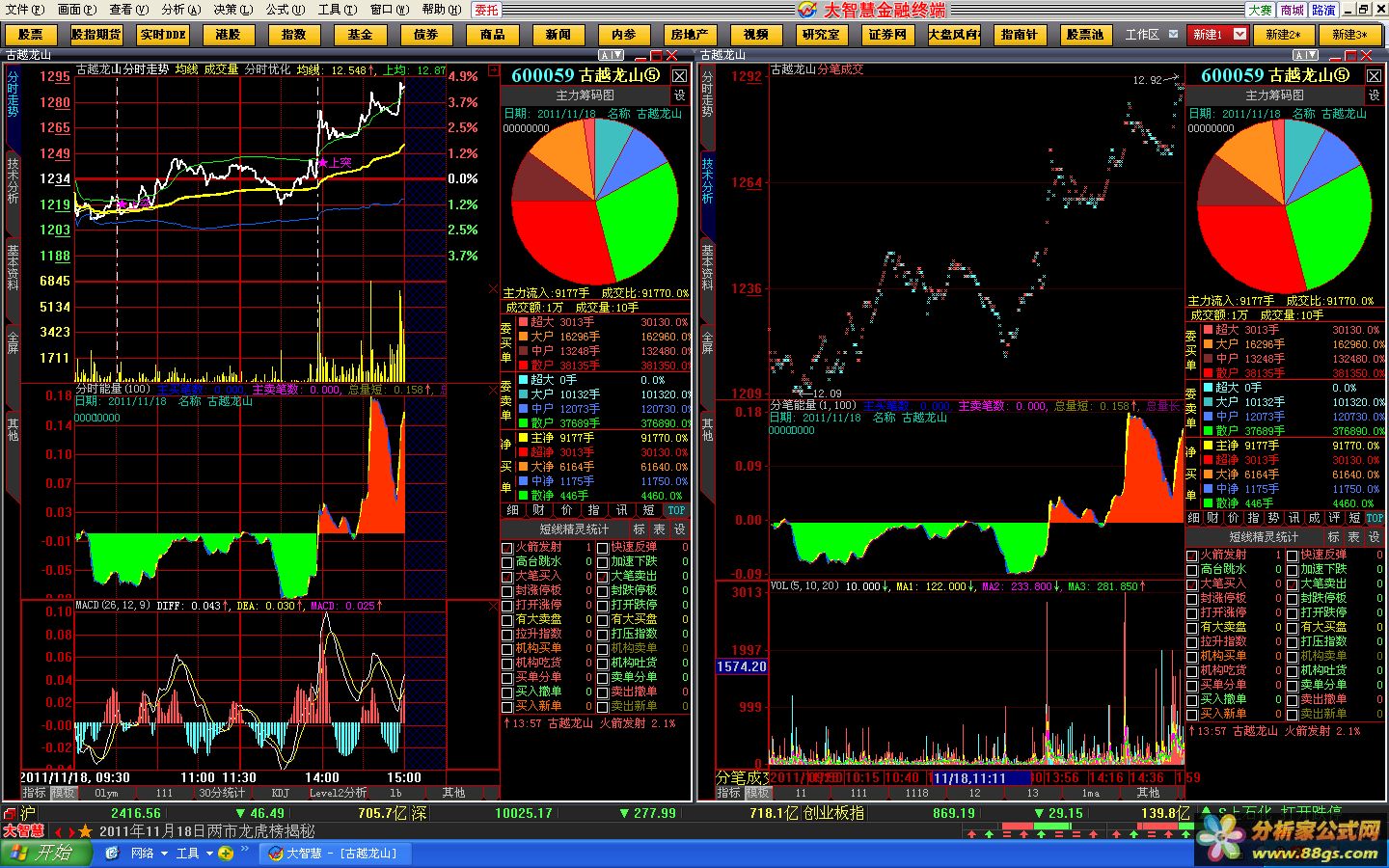Close the right 600059 info panel with X box
Image resolution: width=1389 pixels, height=868 pixels.
click(x=1374, y=75)
